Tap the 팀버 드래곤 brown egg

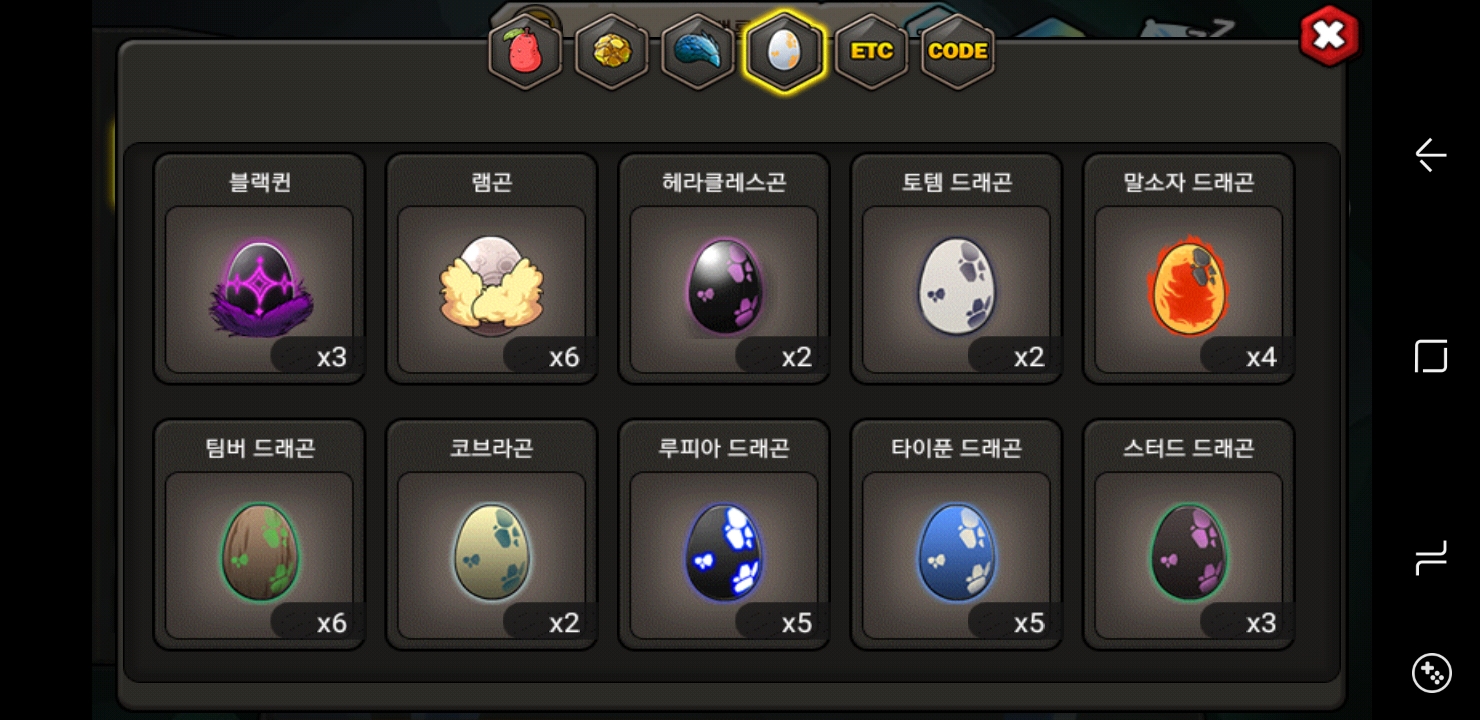(x=259, y=534)
